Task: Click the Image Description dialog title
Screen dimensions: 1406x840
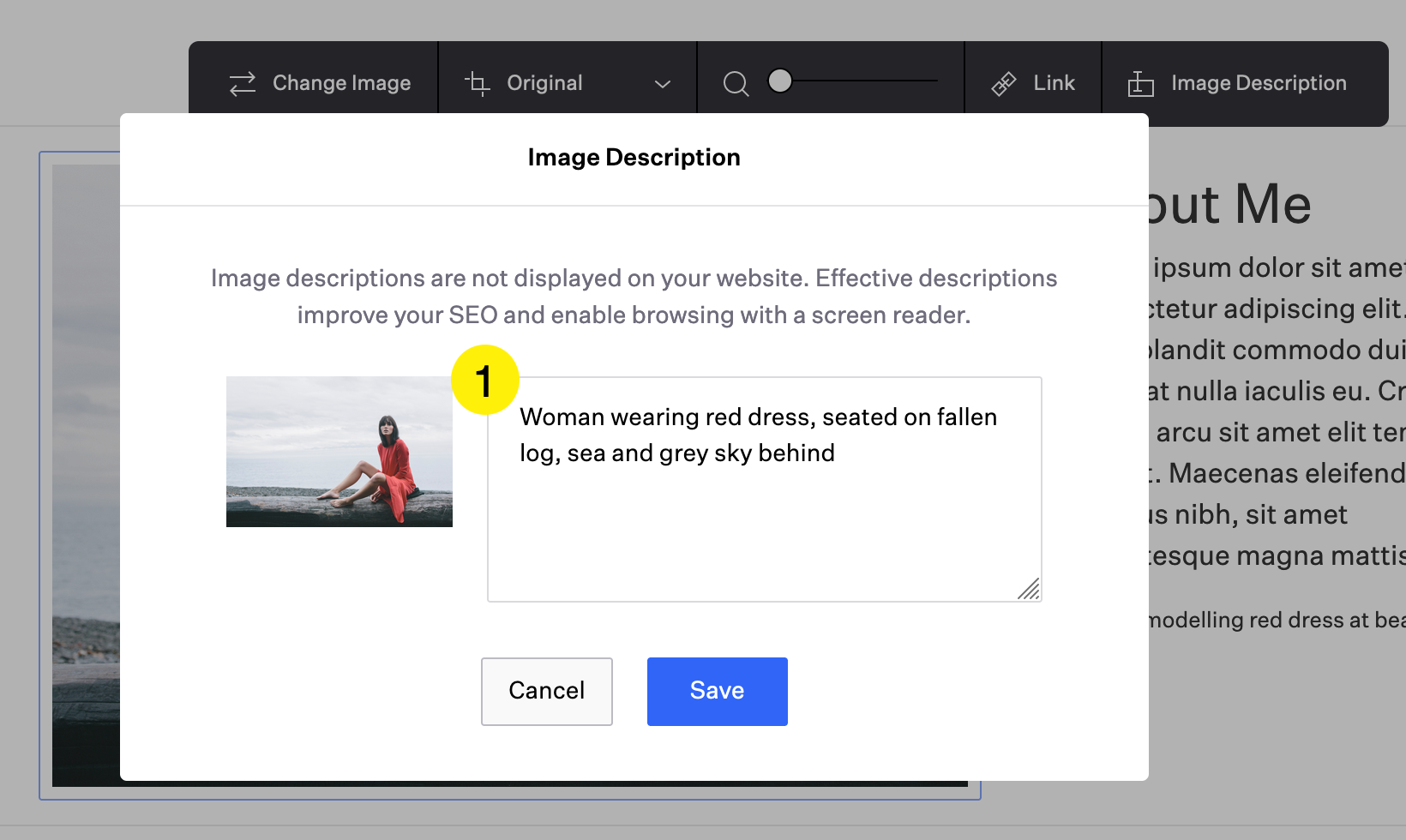Action: pyautogui.click(x=634, y=157)
